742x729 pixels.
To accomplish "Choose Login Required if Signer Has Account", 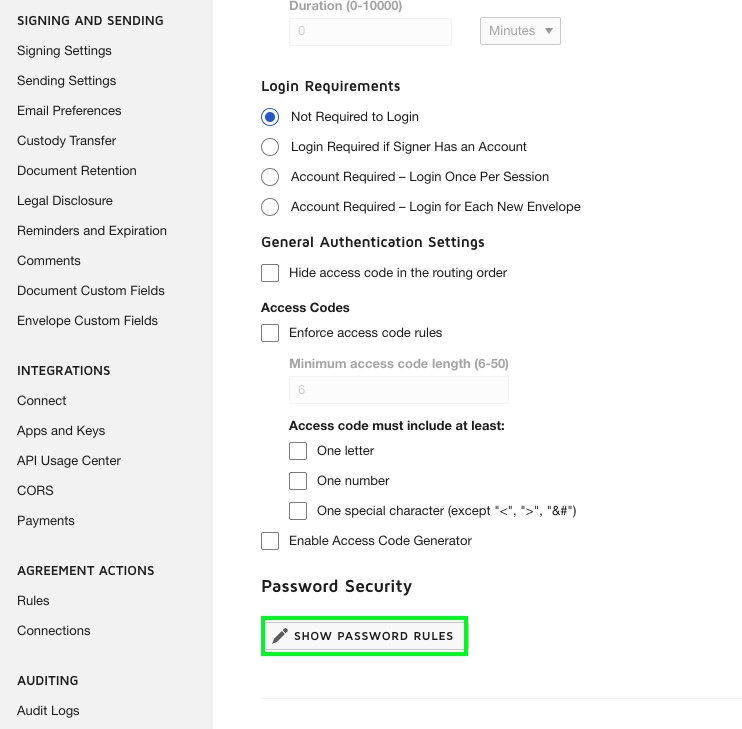I will 270,147.
